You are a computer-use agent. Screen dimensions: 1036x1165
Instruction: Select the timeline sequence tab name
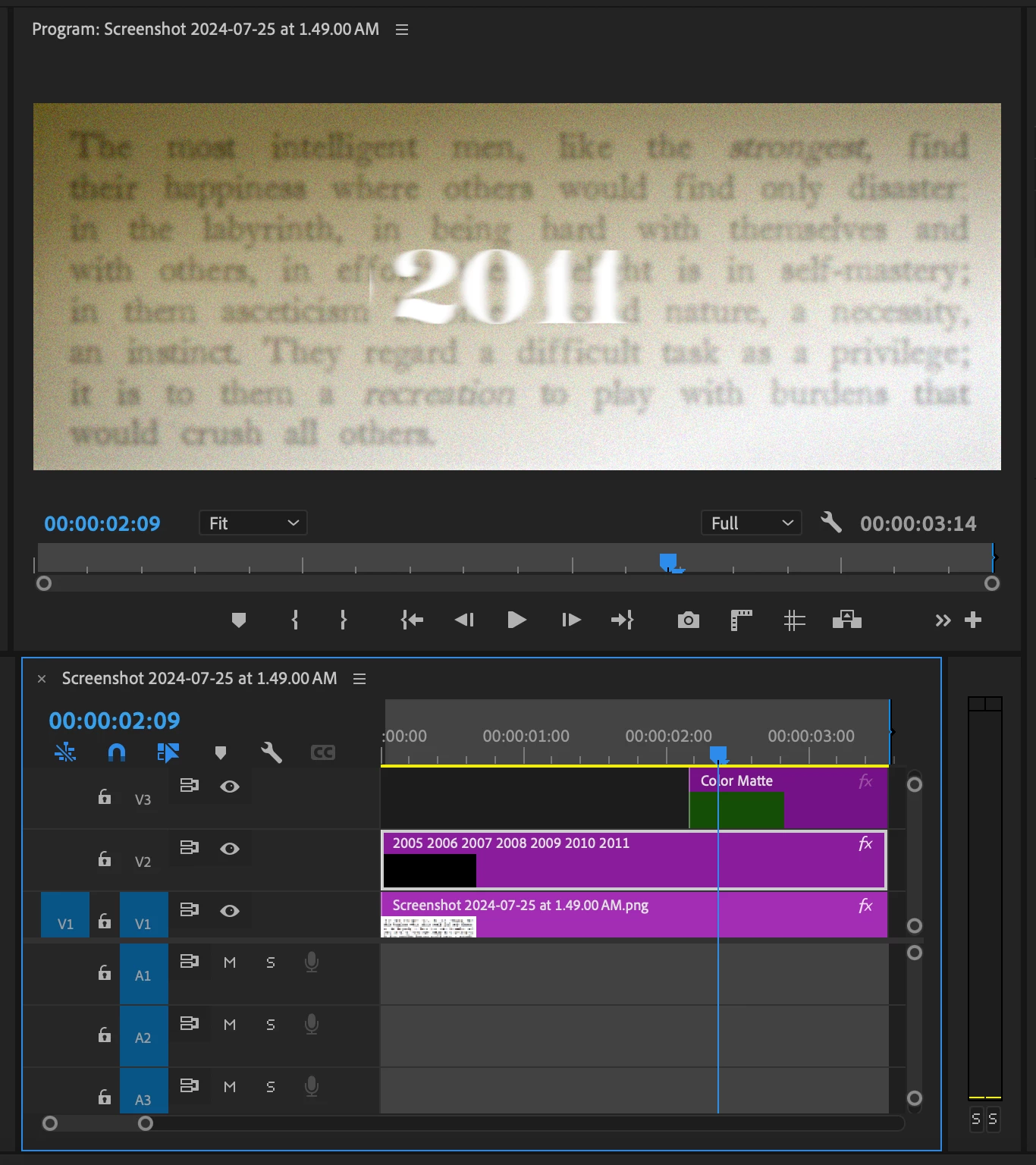(199, 678)
